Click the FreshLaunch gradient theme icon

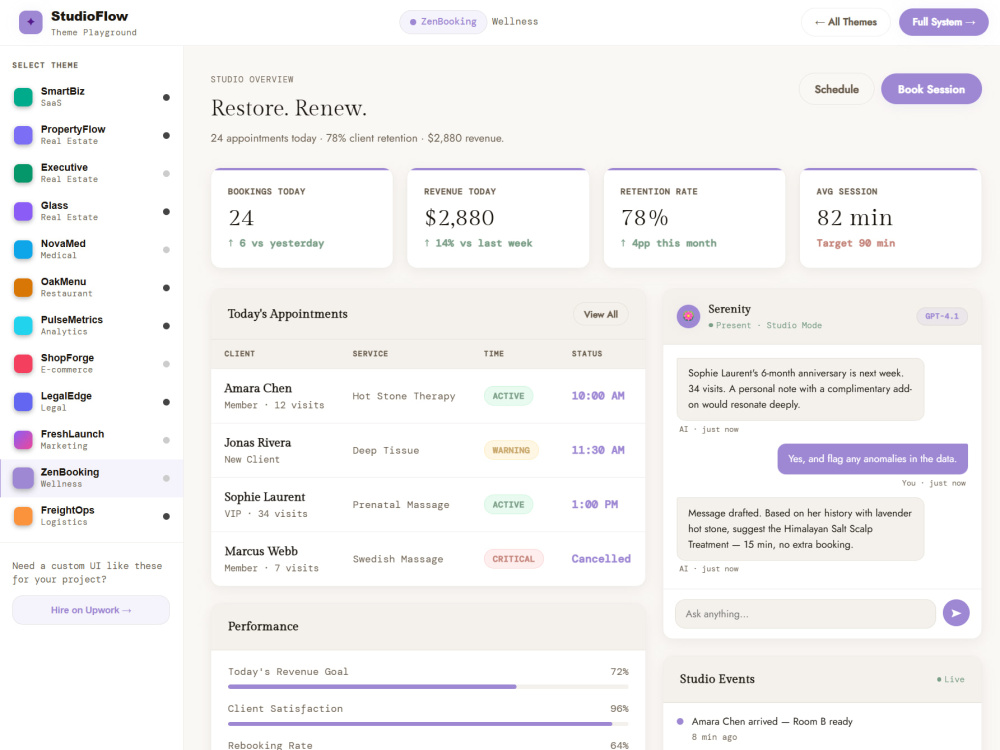tap(24, 440)
